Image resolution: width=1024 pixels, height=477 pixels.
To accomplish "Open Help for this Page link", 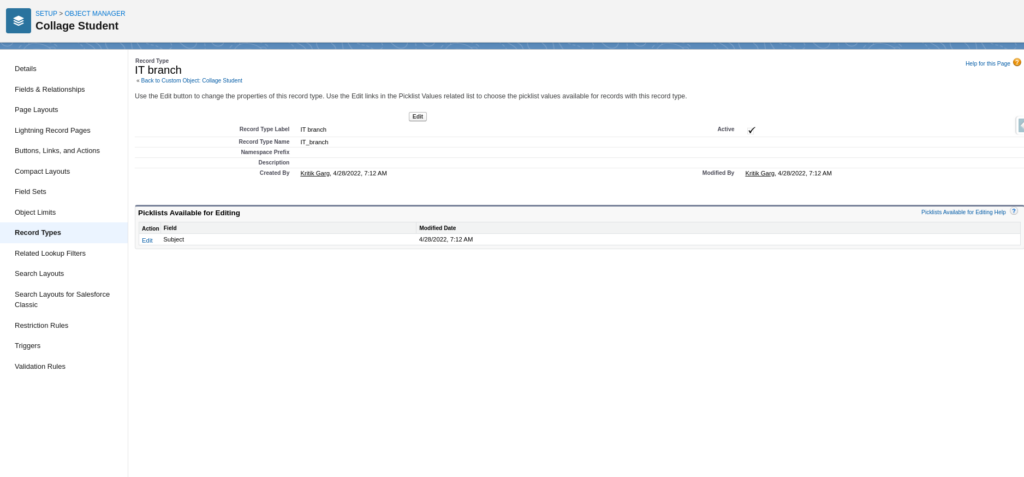I will [987, 63].
